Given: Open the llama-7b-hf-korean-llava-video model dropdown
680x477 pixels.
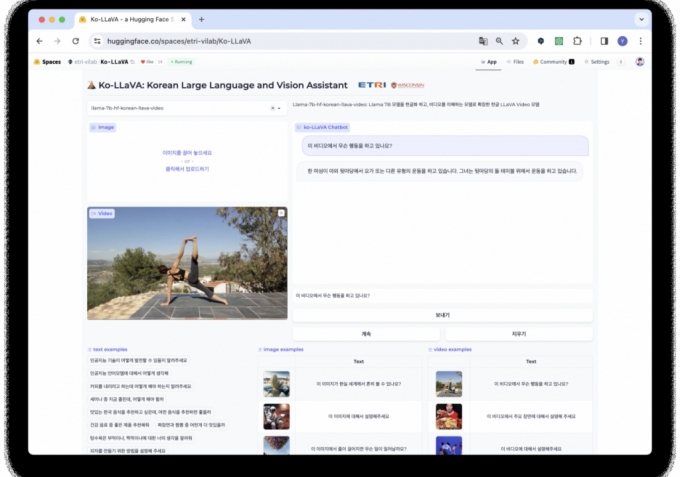Looking at the screenshot, I should 187,108.
